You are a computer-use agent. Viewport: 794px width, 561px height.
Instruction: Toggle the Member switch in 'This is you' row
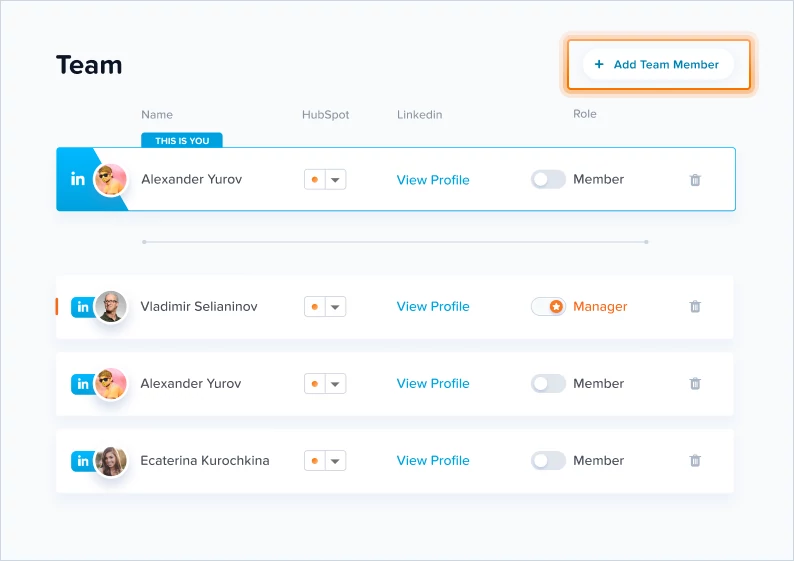(548, 179)
